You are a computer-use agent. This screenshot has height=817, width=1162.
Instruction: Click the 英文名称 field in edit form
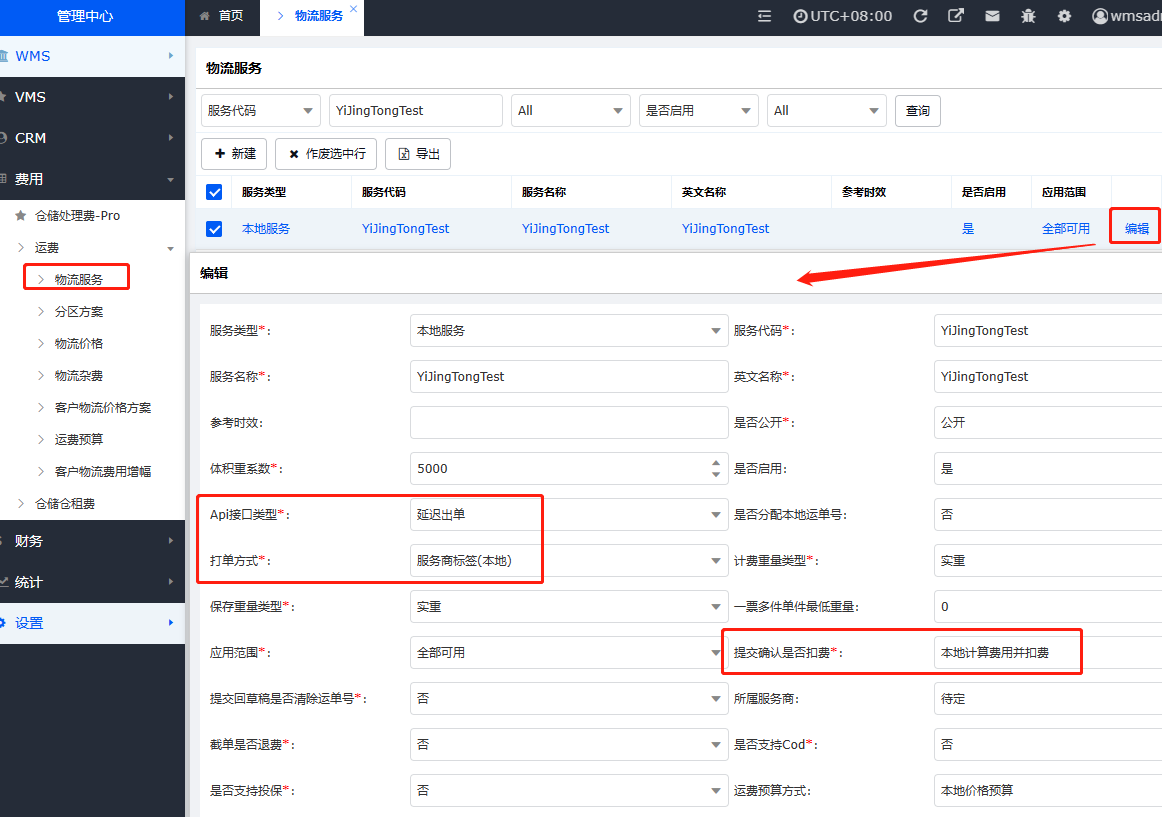pos(1048,377)
